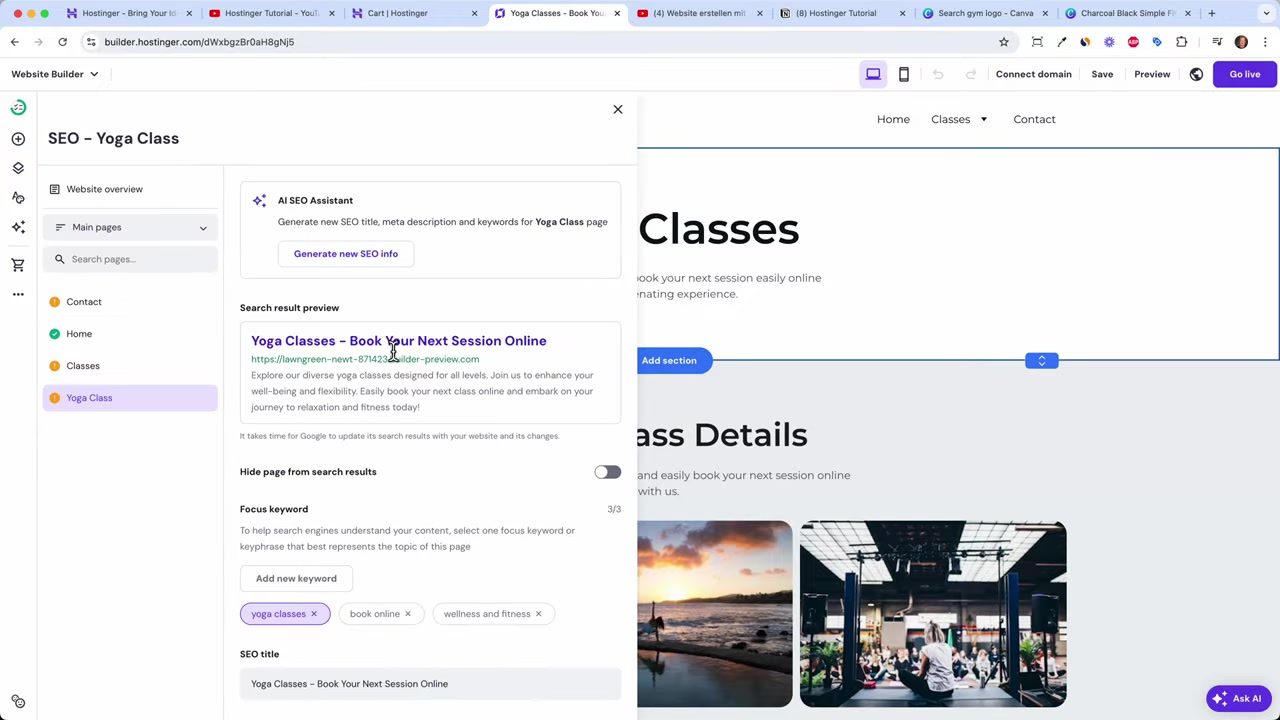This screenshot has height=720, width=1280.
Task: Click Connect domain
Action: pyautogui.click(x=1033, y=74)
